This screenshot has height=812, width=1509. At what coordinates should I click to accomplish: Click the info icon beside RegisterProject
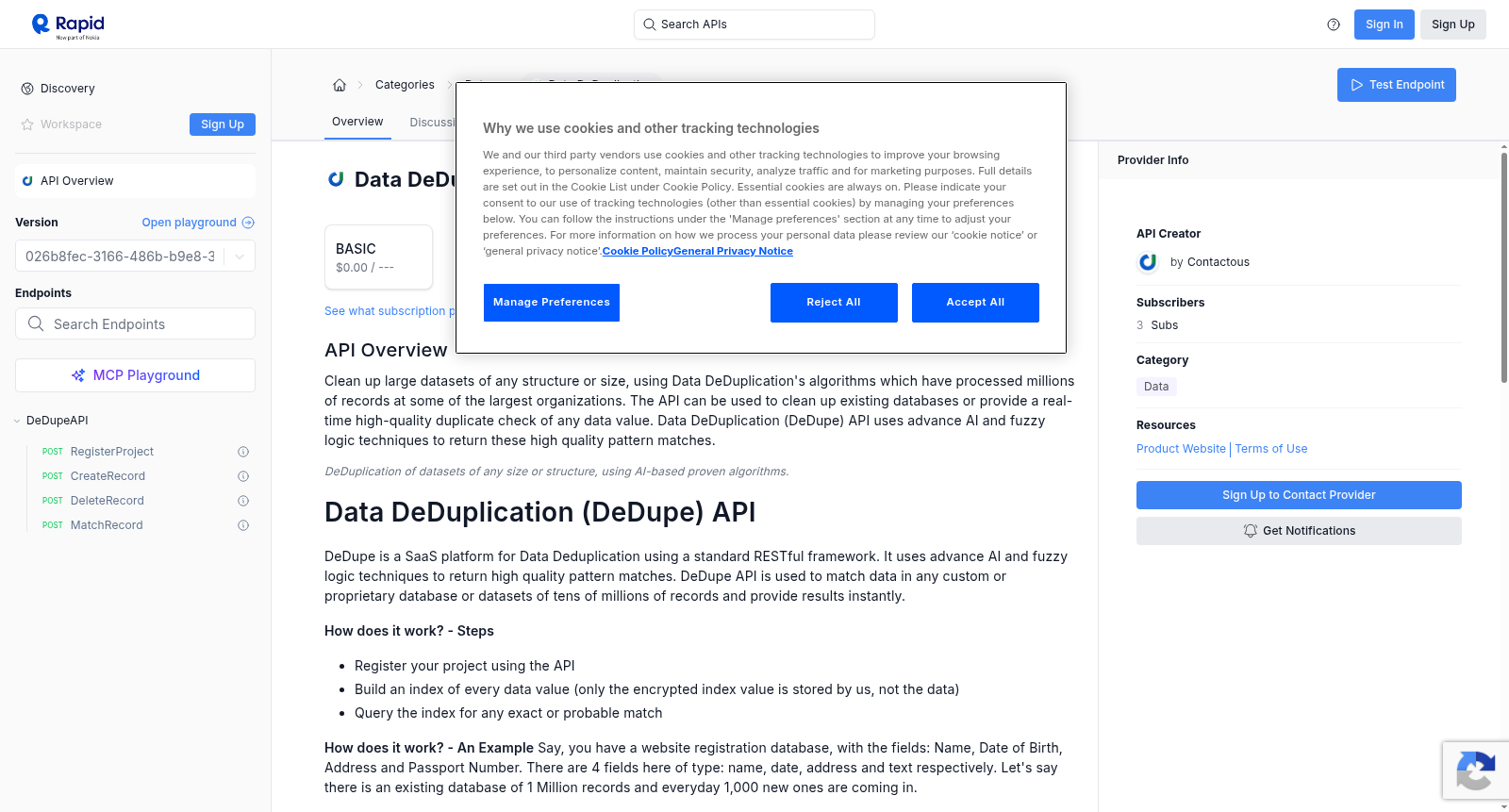(243, 452)
